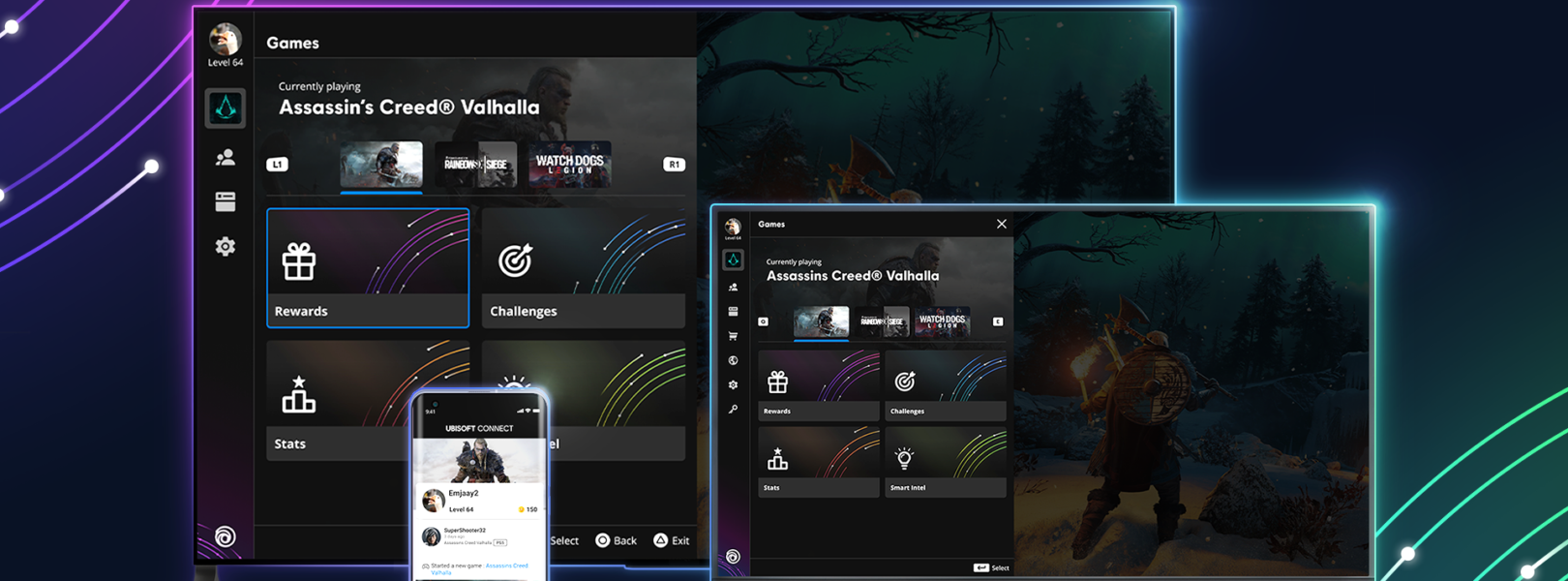Click the Exit triangle button prompt
1568x581 pixels.
[672, 540]
